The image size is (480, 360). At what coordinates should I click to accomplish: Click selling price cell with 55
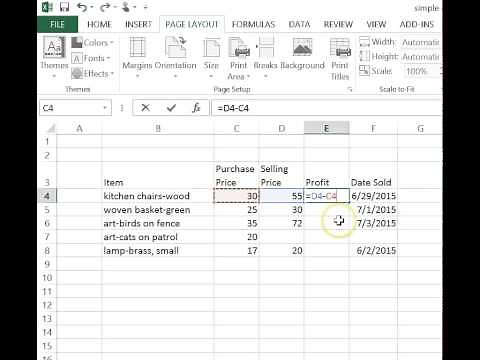click(x=281, y=196)
